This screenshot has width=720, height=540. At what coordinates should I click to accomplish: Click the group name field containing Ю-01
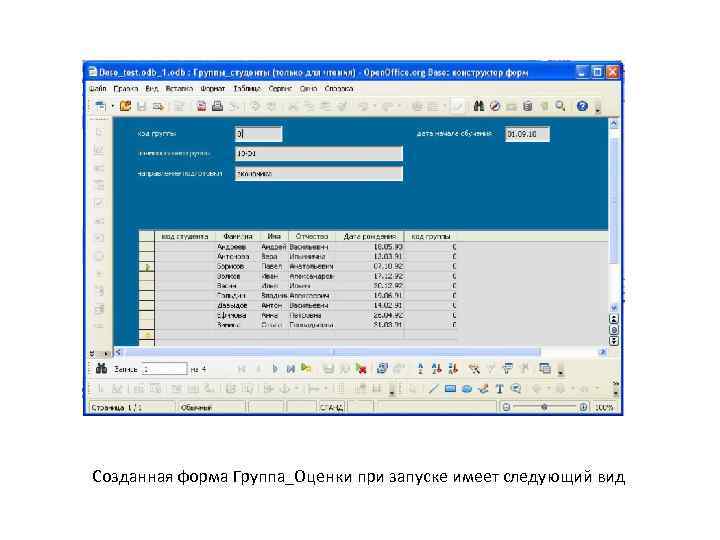pos(319,153)
